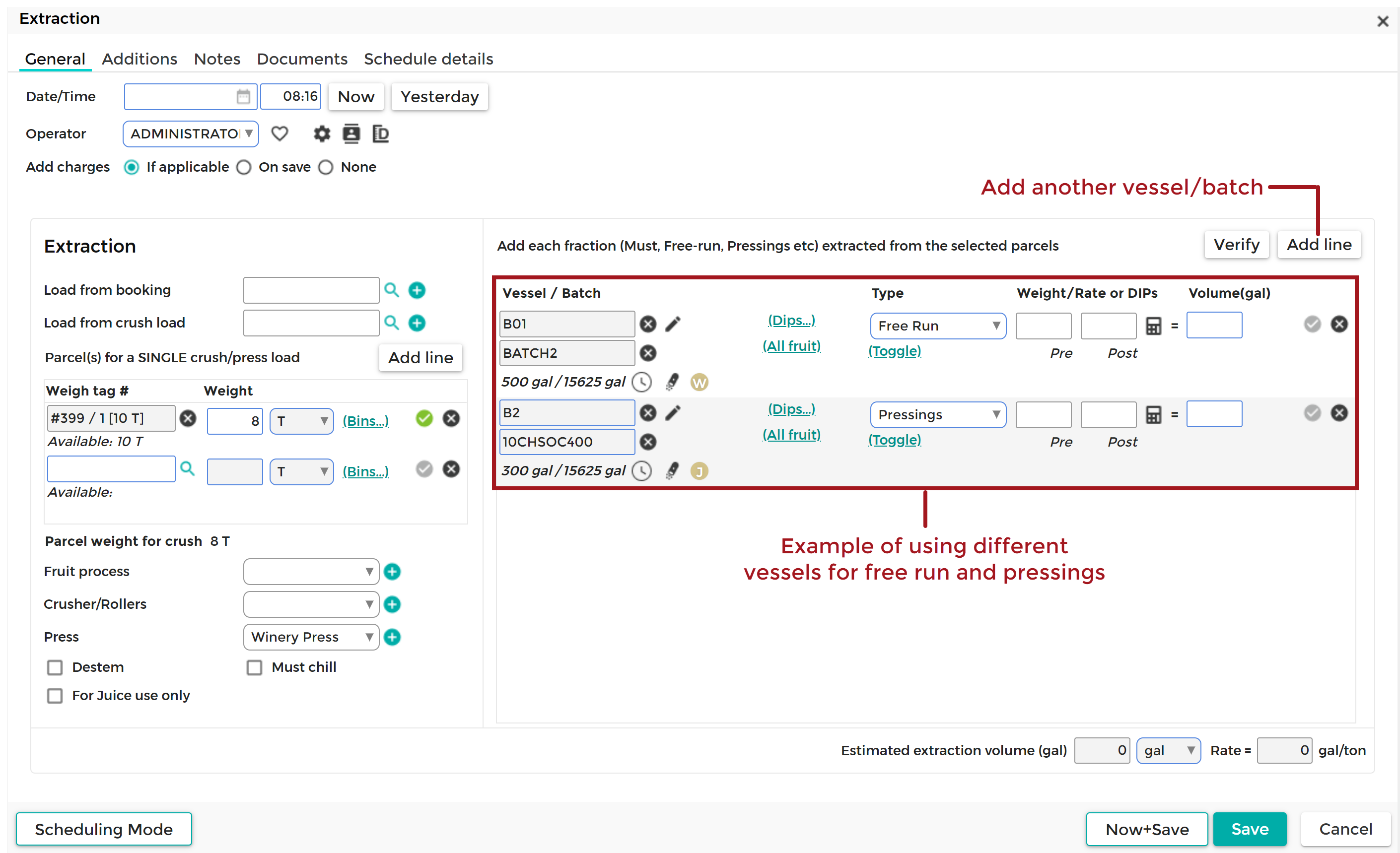Image resolution: width=1400 pixels, height=853 pixels.
Task: Click the ID document icon next to Operator
Action: click(x=380, y=134)
